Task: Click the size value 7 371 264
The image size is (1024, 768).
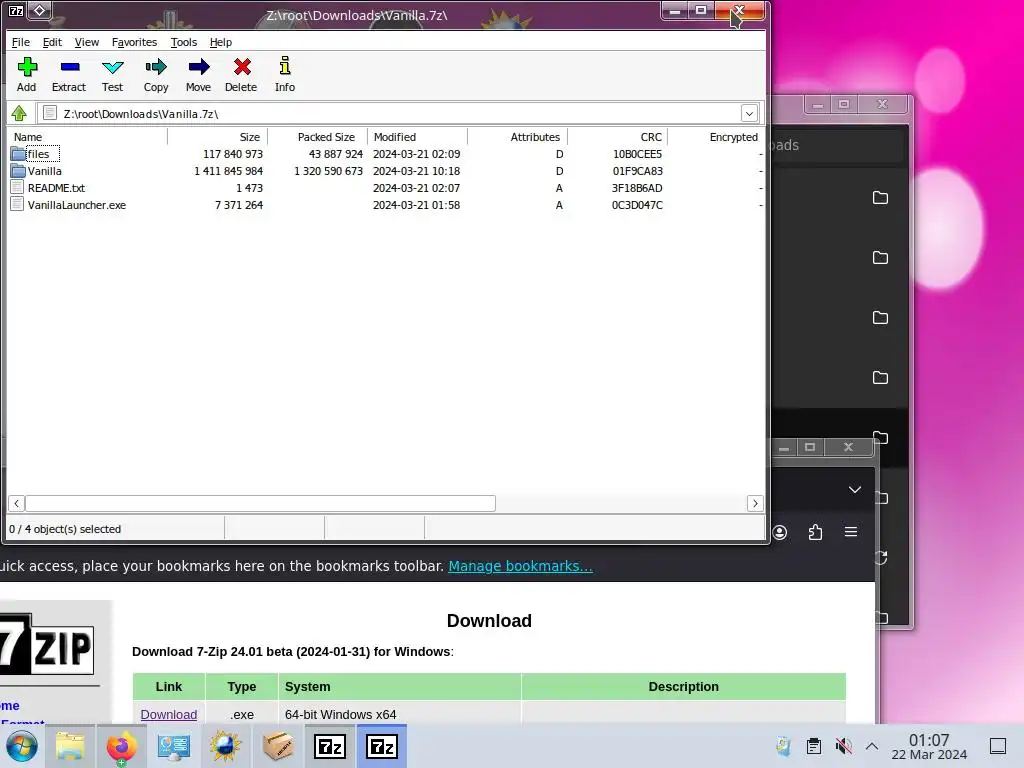Action: tap(239, 205)
